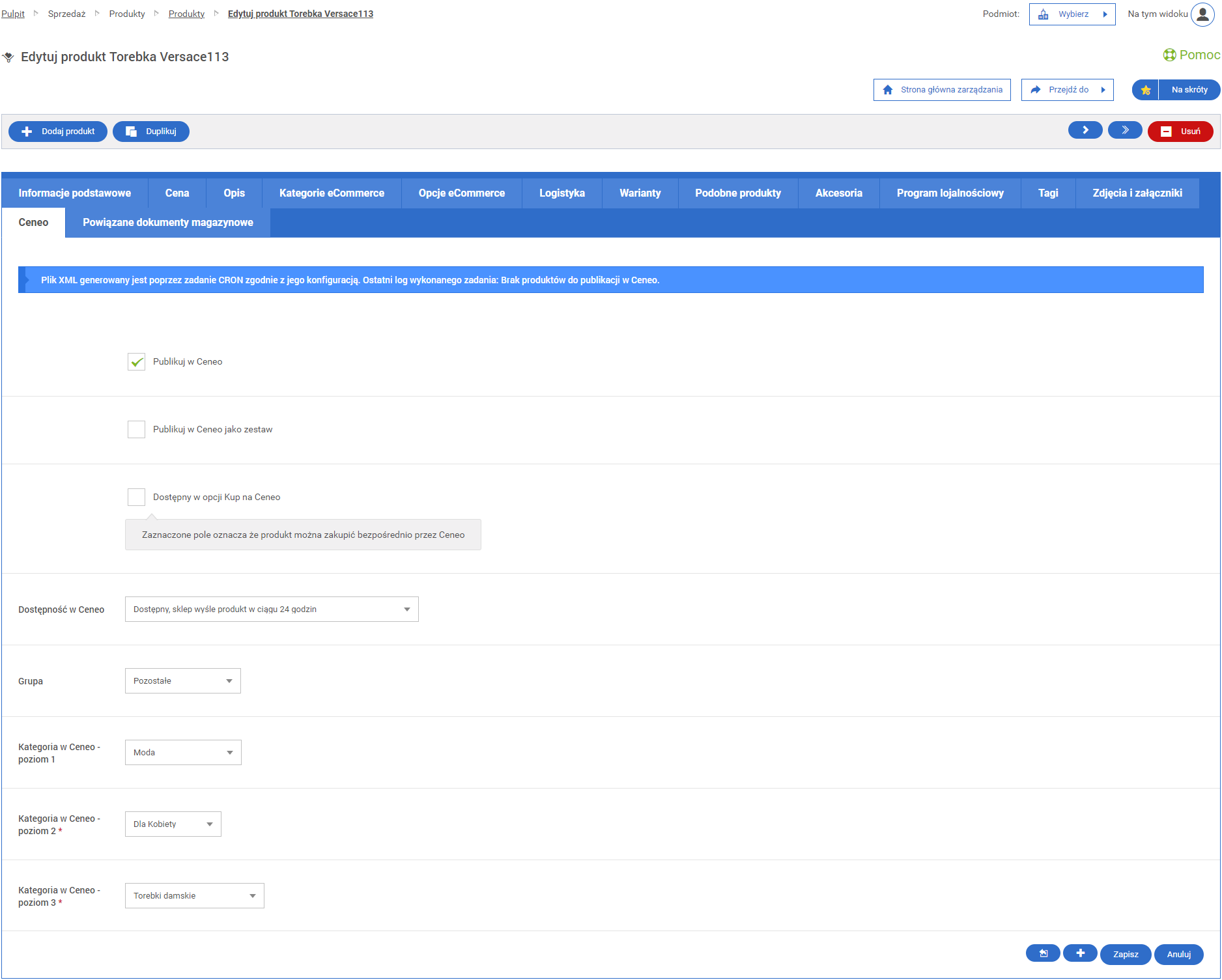Open Dostępność w Ceneo dropdown
1222x980 pixels.
[x=272, y=609]
